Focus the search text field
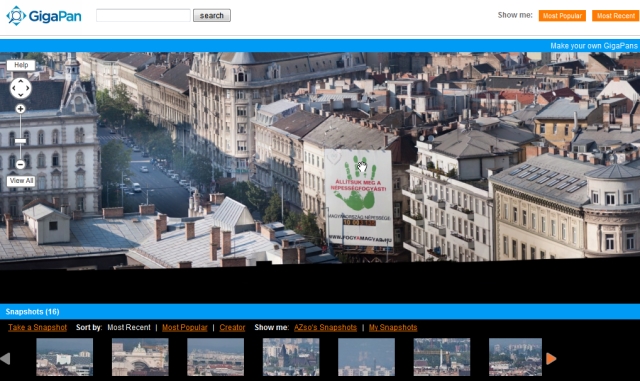This screenshot has height=381, width=640. (x=143, y=16)
